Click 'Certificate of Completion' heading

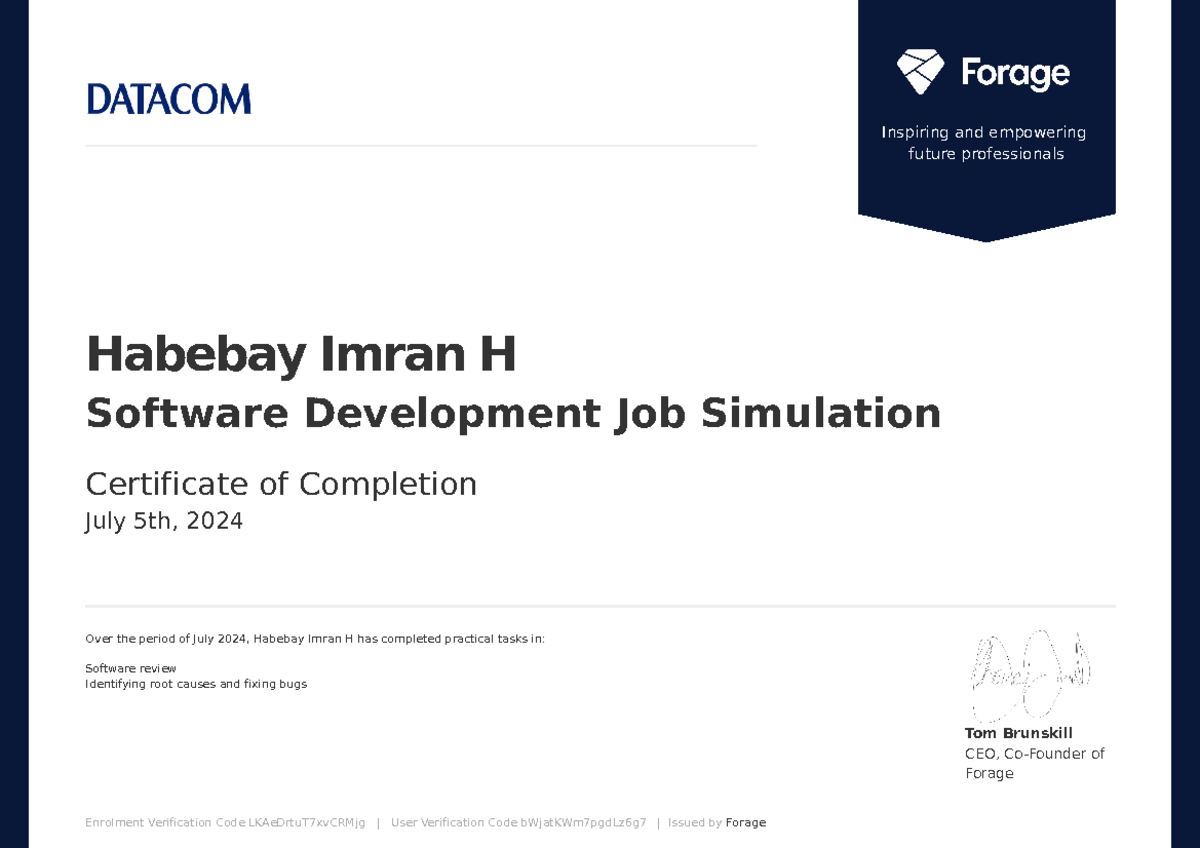[x=281, y=484]
